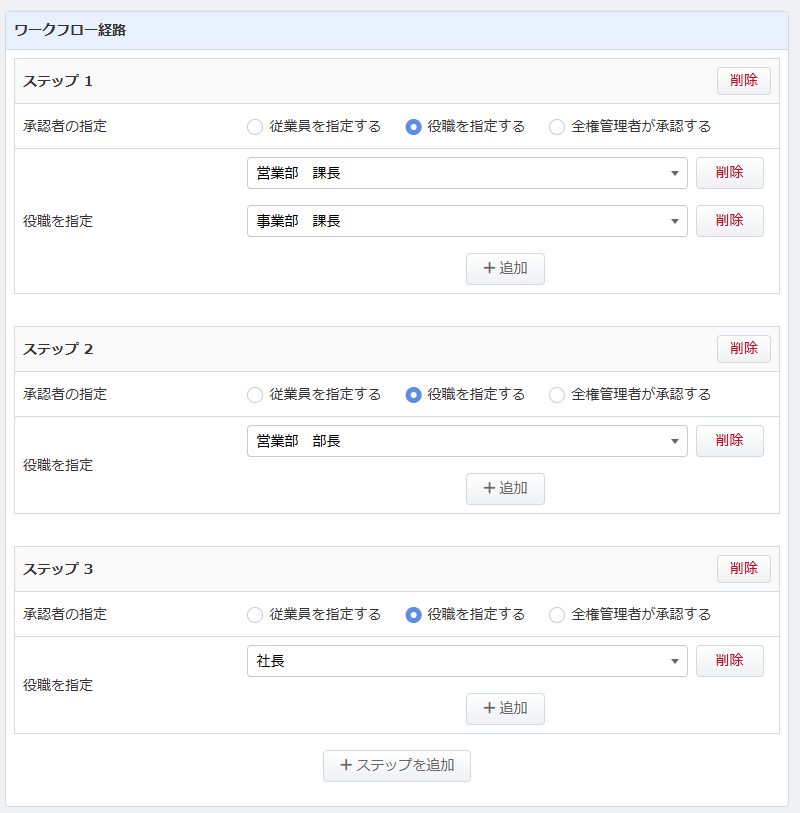Select 従業員を指定する radio in Step 3
800x813 pixels.
pos(255,615)
